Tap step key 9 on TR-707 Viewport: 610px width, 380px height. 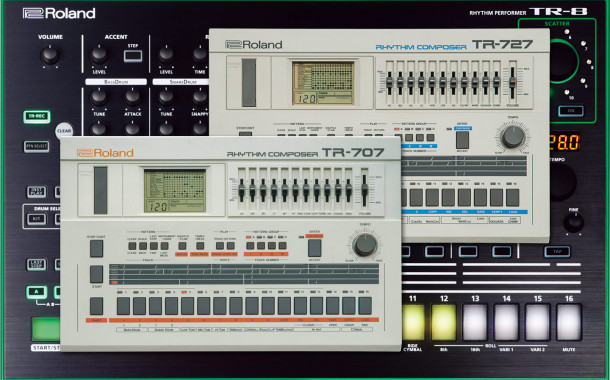[x=252, y=306]
